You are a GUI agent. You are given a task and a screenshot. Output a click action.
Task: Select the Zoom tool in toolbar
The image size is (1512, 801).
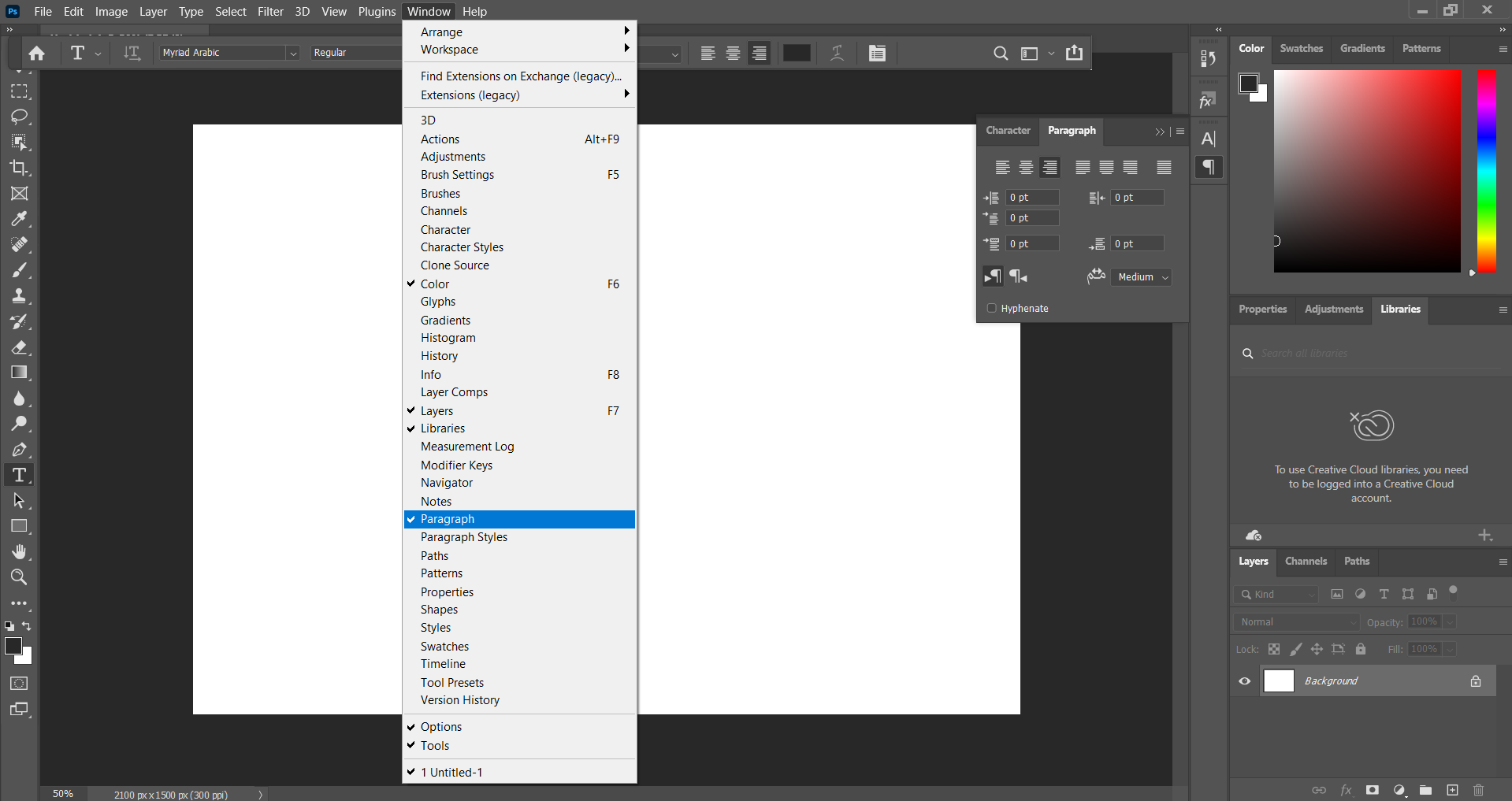point(19,577)
